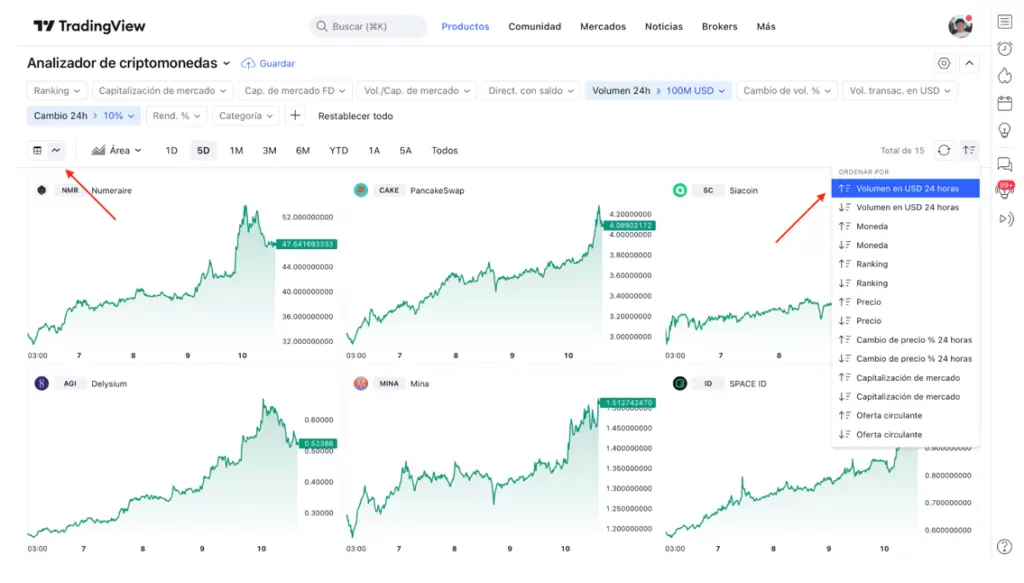
Task: Switch to chart view layout
Action: coord(56,150)
